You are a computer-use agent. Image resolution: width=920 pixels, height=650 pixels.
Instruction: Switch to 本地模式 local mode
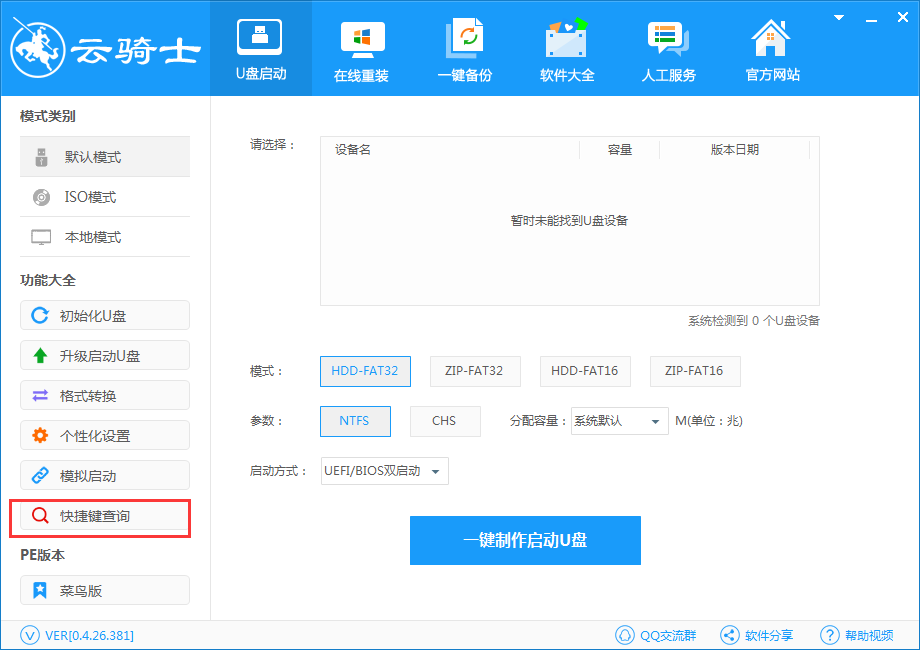[x=104, y=237]
